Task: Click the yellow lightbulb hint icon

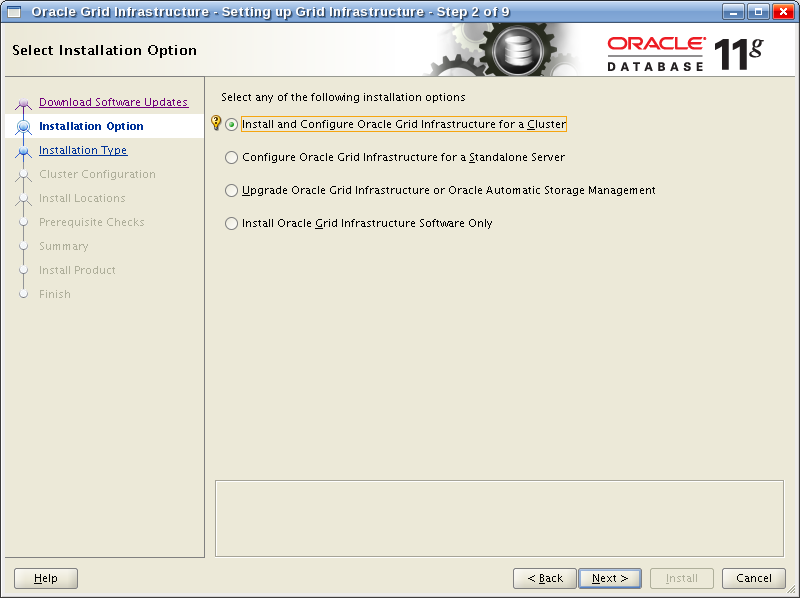Action: (x=216, y=122)
